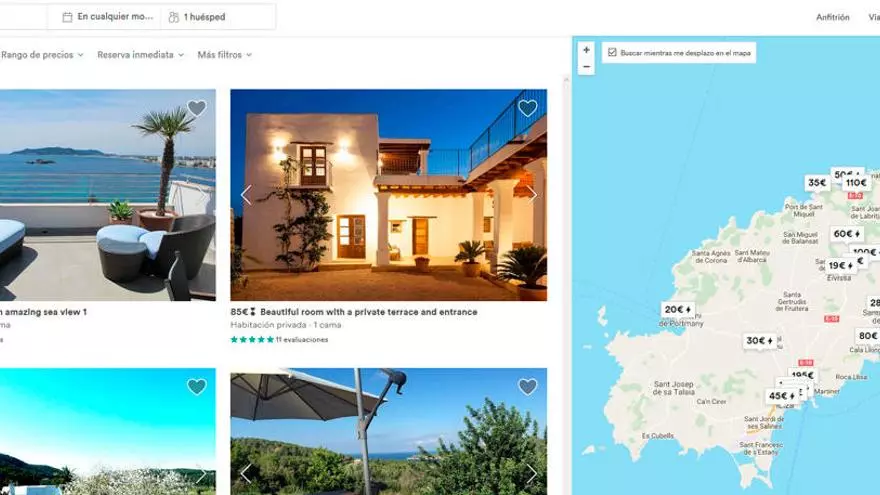
Task: Heart the bottom-left turquoise sky listing
Action: [x=196, y=386]
